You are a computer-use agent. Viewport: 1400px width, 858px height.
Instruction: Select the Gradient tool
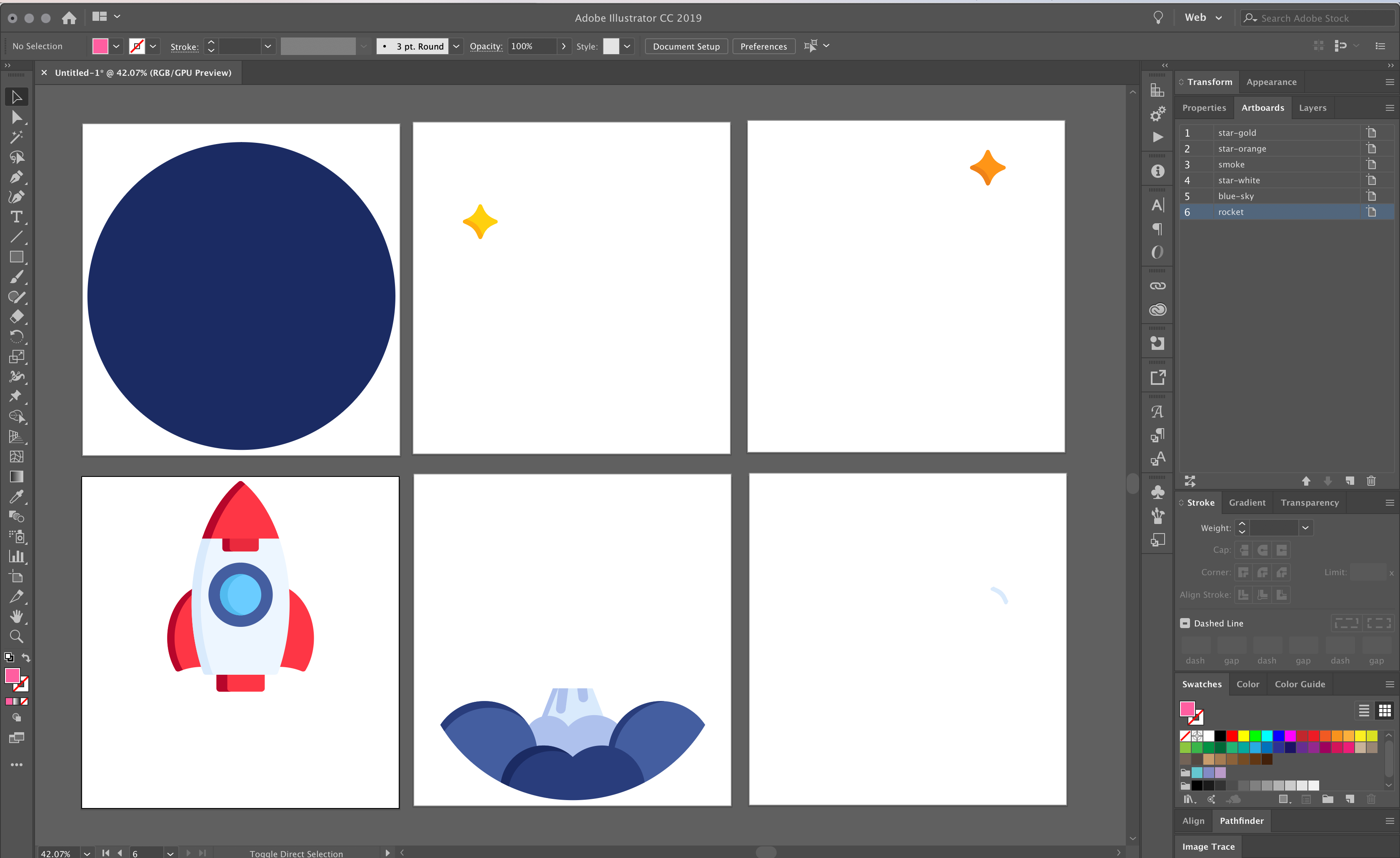(17, 476)
